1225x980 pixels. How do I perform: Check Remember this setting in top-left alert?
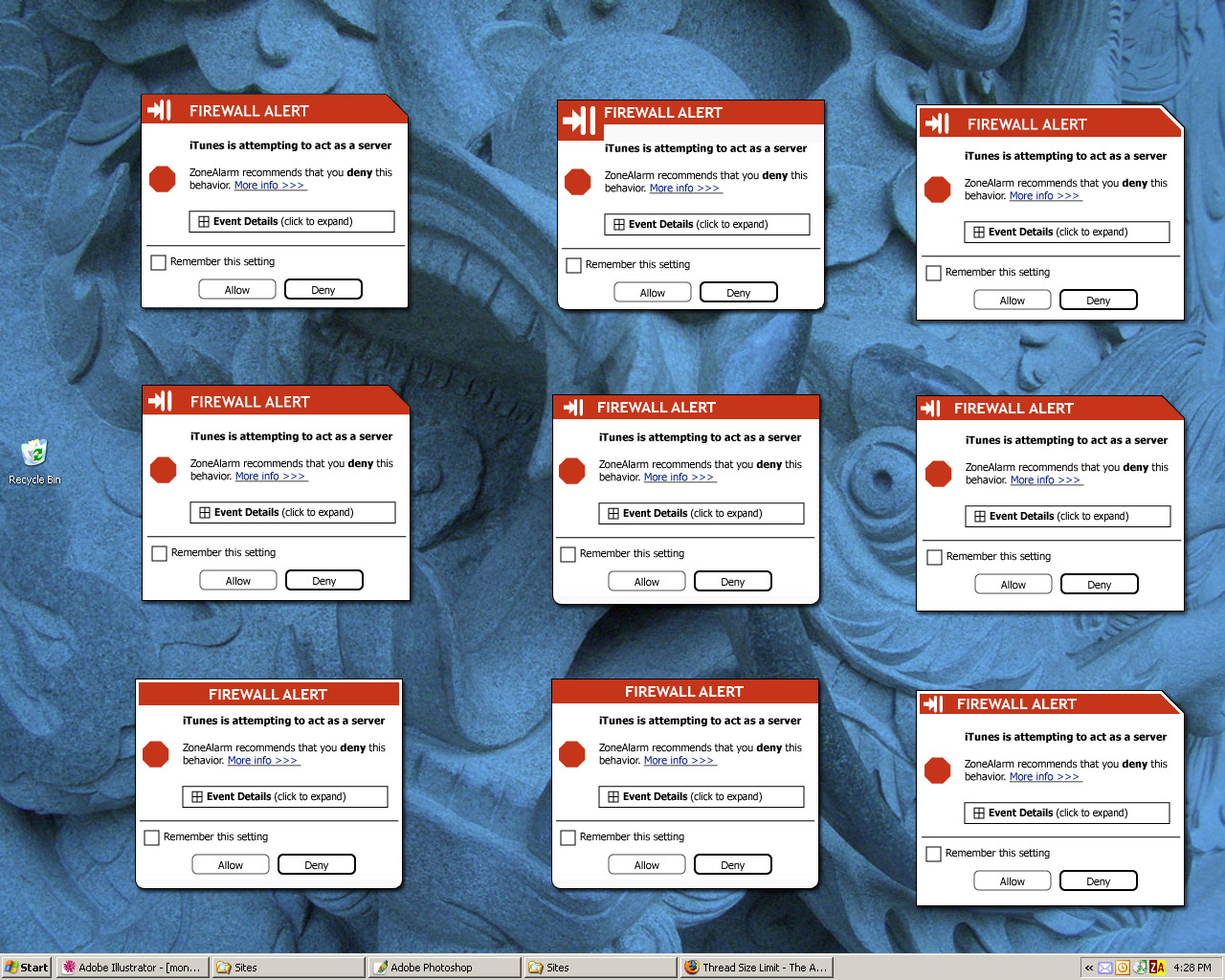pos(159,262)
